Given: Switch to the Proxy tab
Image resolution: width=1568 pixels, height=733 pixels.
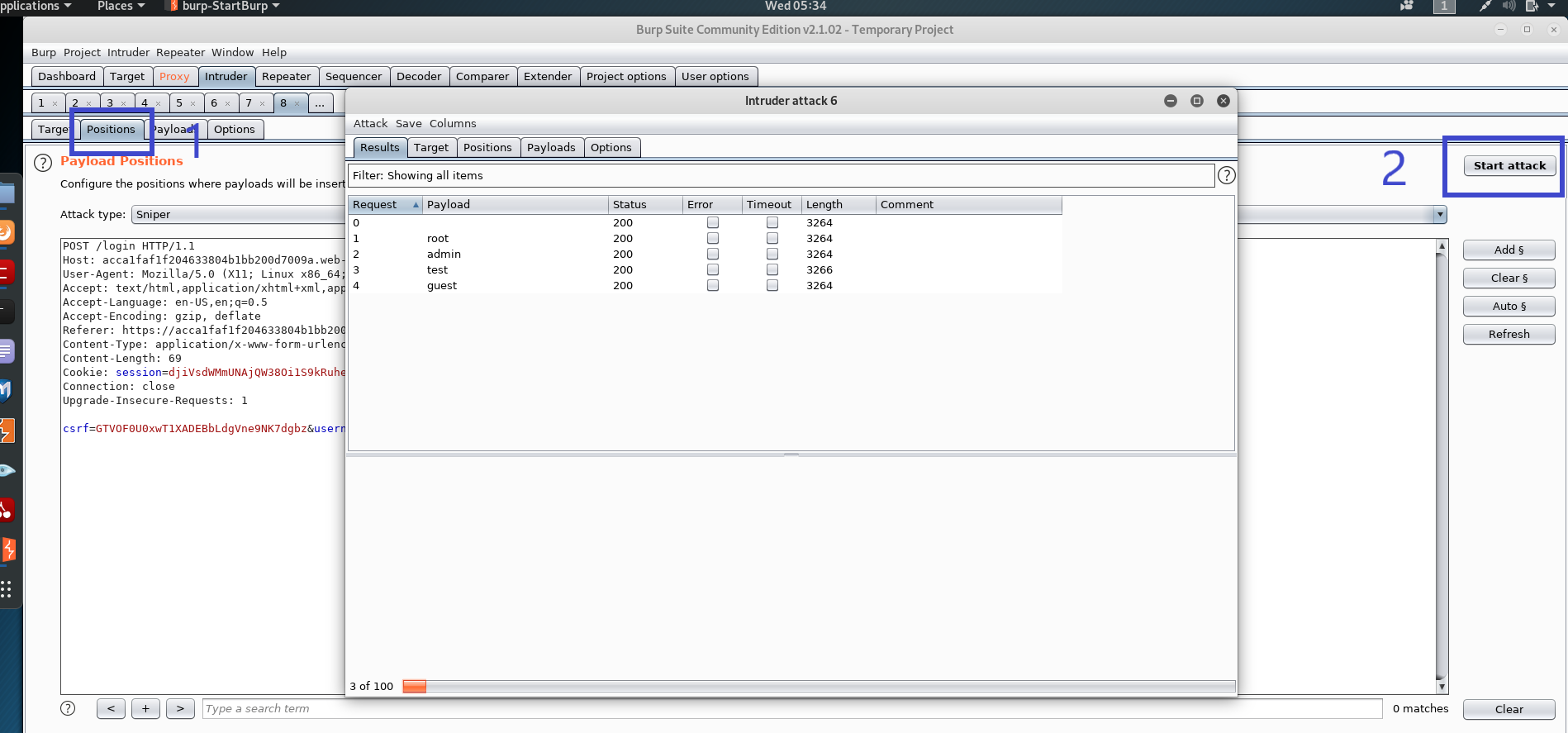Looking at the screenshot, I should pos(174,76).
